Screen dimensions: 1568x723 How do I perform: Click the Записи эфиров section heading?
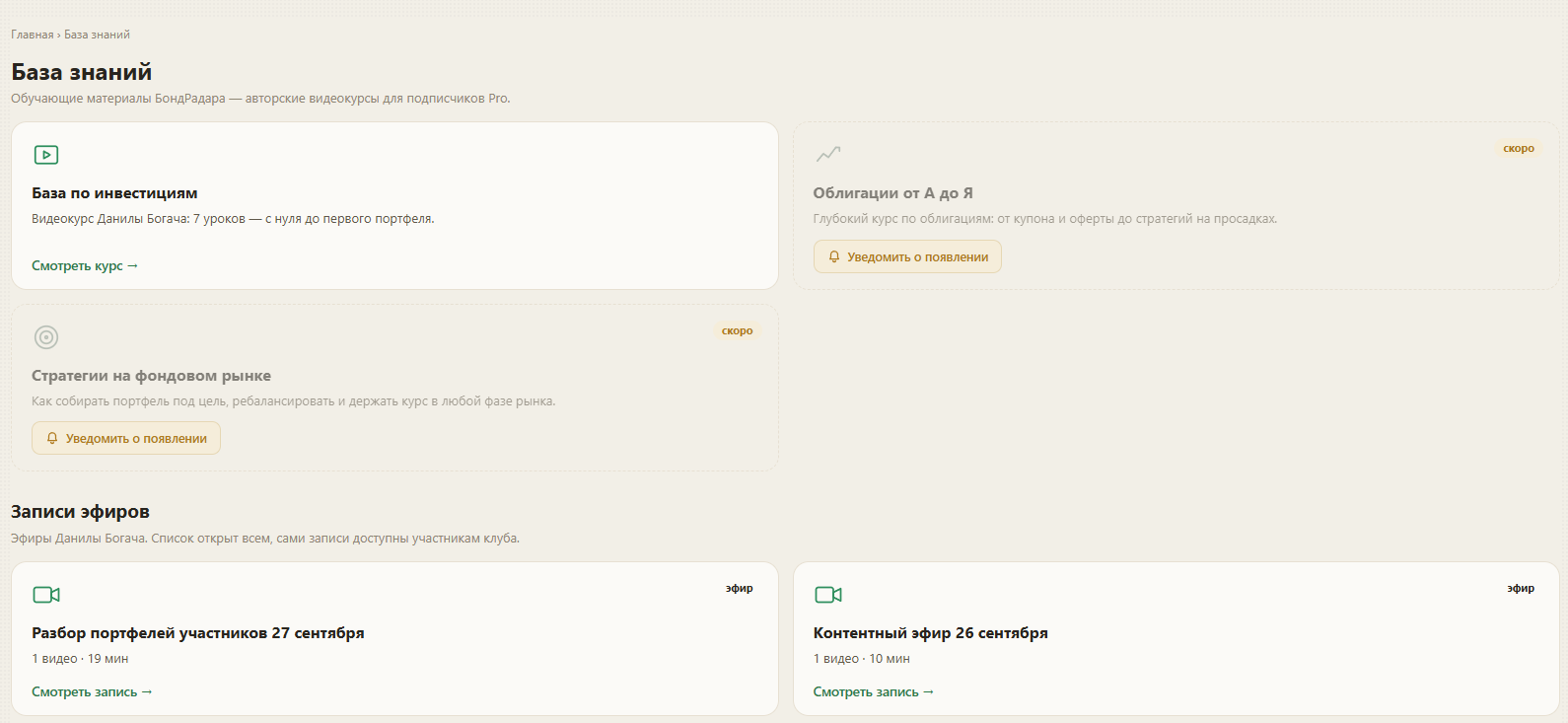pos(80,512)
